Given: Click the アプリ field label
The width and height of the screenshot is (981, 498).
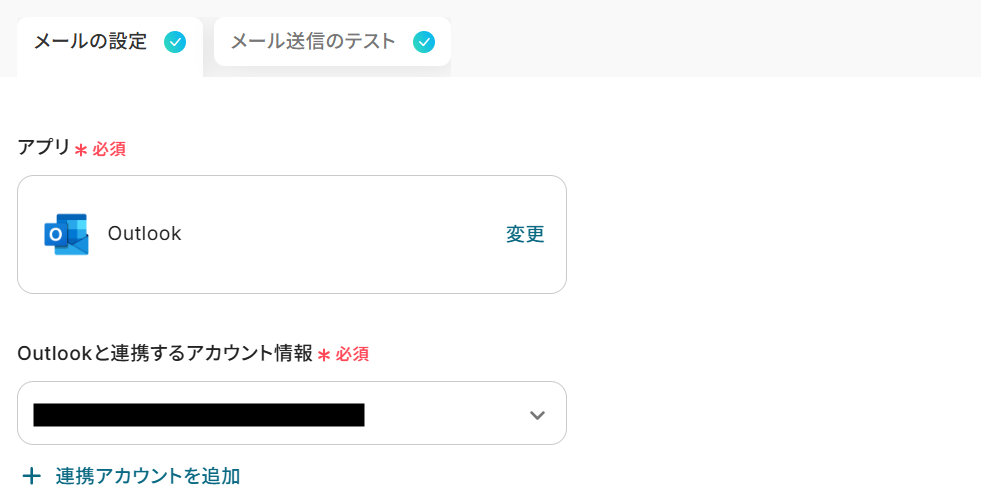Looking at the screenshot, I should pos(44,148).
